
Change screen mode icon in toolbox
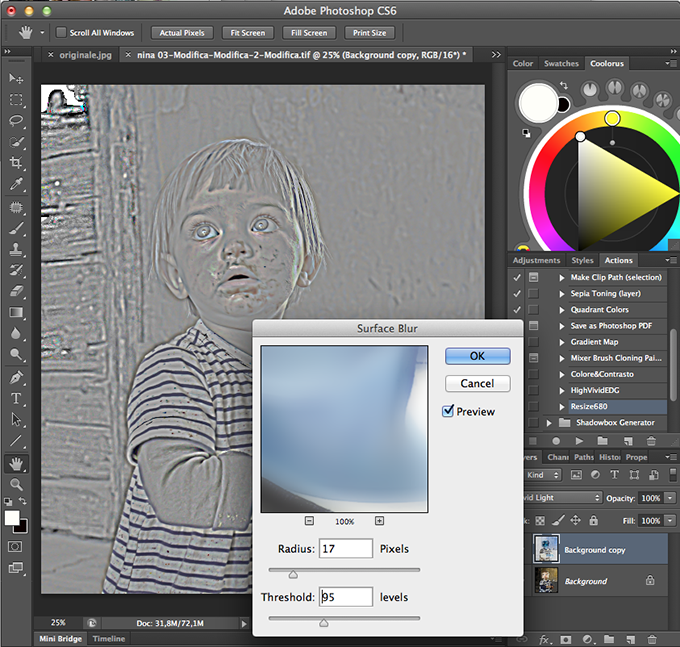[x=16, y=567]
